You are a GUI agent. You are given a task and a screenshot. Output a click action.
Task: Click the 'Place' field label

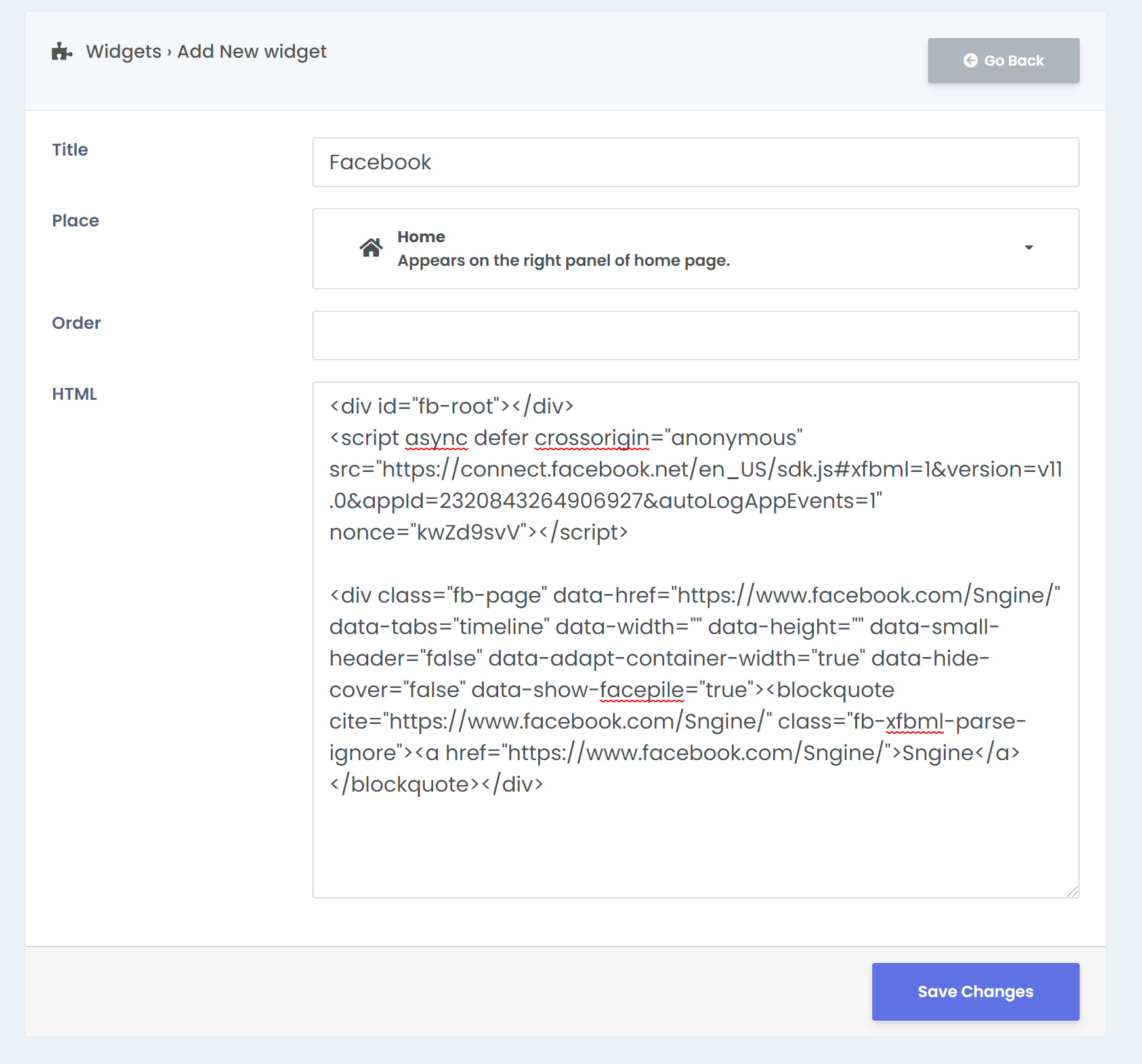75,221
